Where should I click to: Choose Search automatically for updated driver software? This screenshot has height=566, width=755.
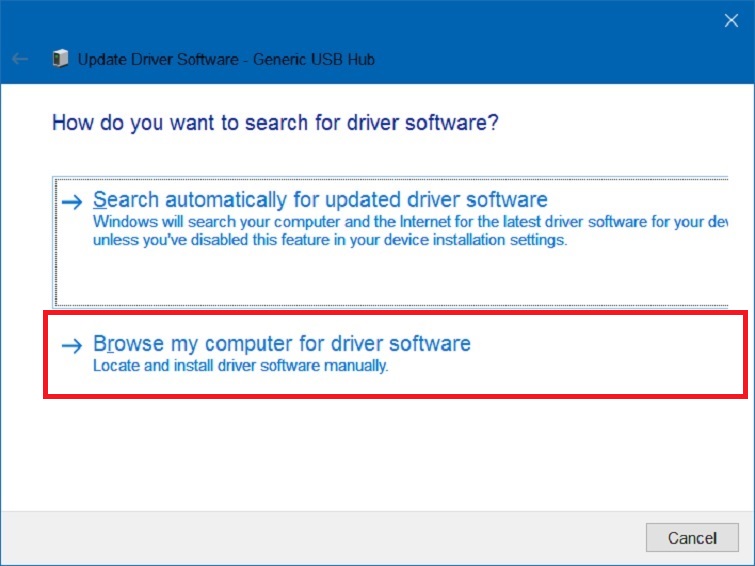point(390,242)
